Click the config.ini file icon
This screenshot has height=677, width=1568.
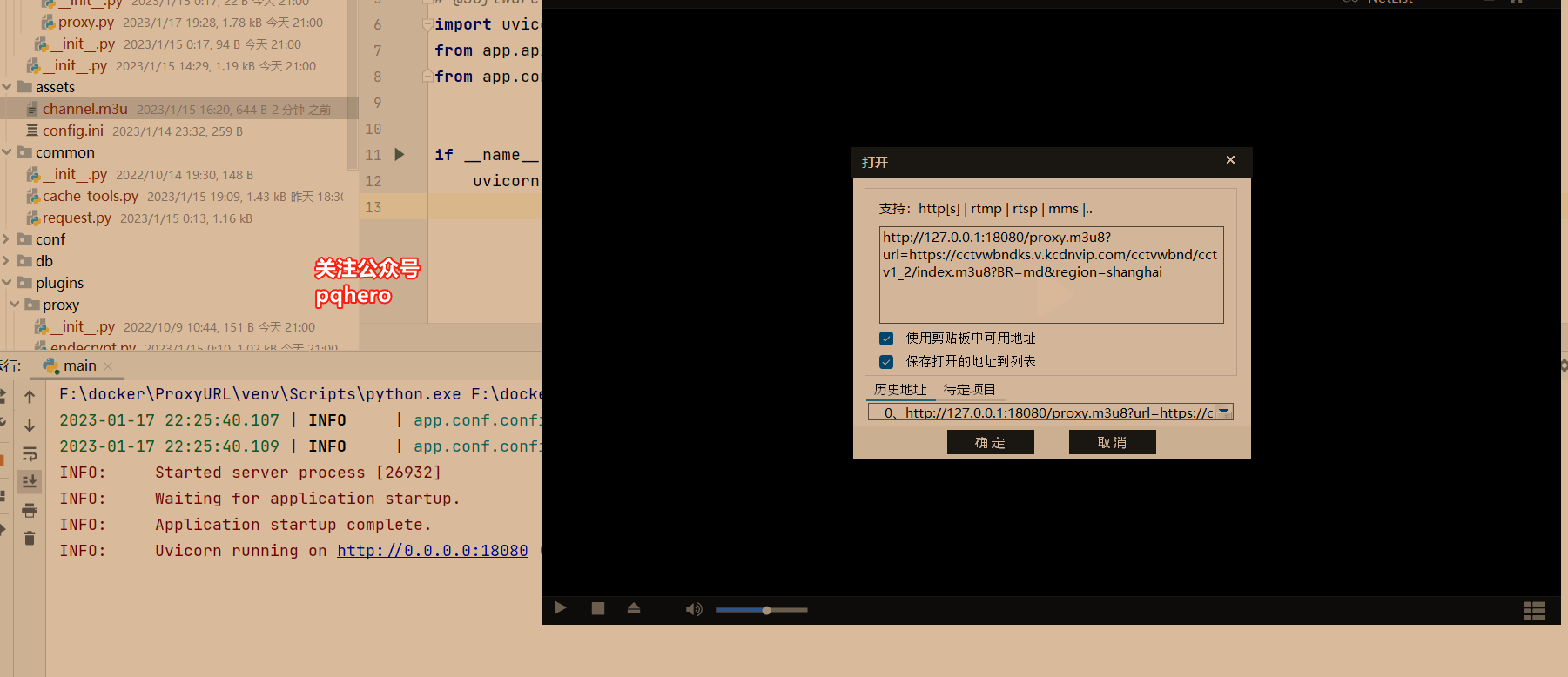click(x=32, y=131)
